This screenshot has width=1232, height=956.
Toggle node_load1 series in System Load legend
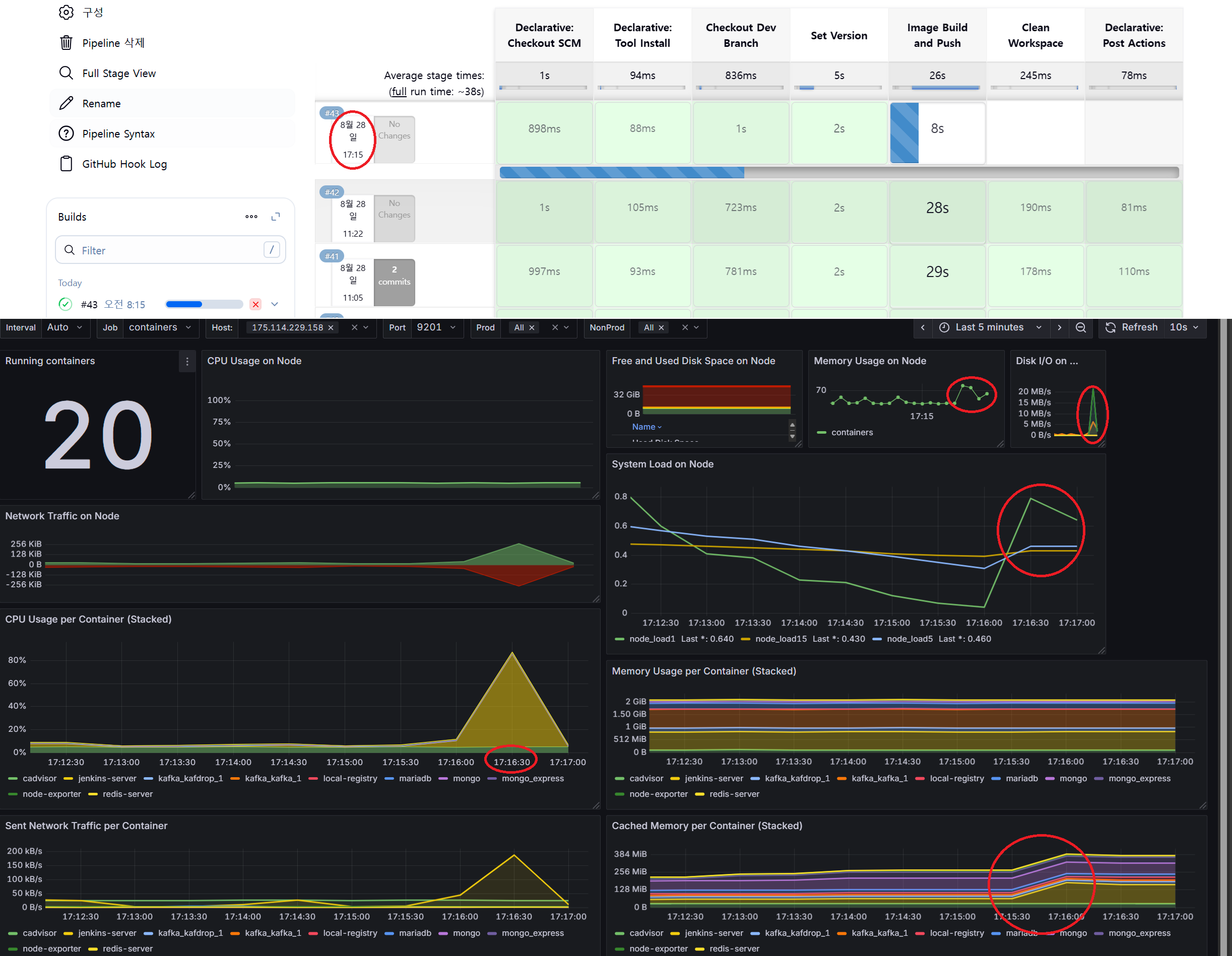click(x=652, y=639)
